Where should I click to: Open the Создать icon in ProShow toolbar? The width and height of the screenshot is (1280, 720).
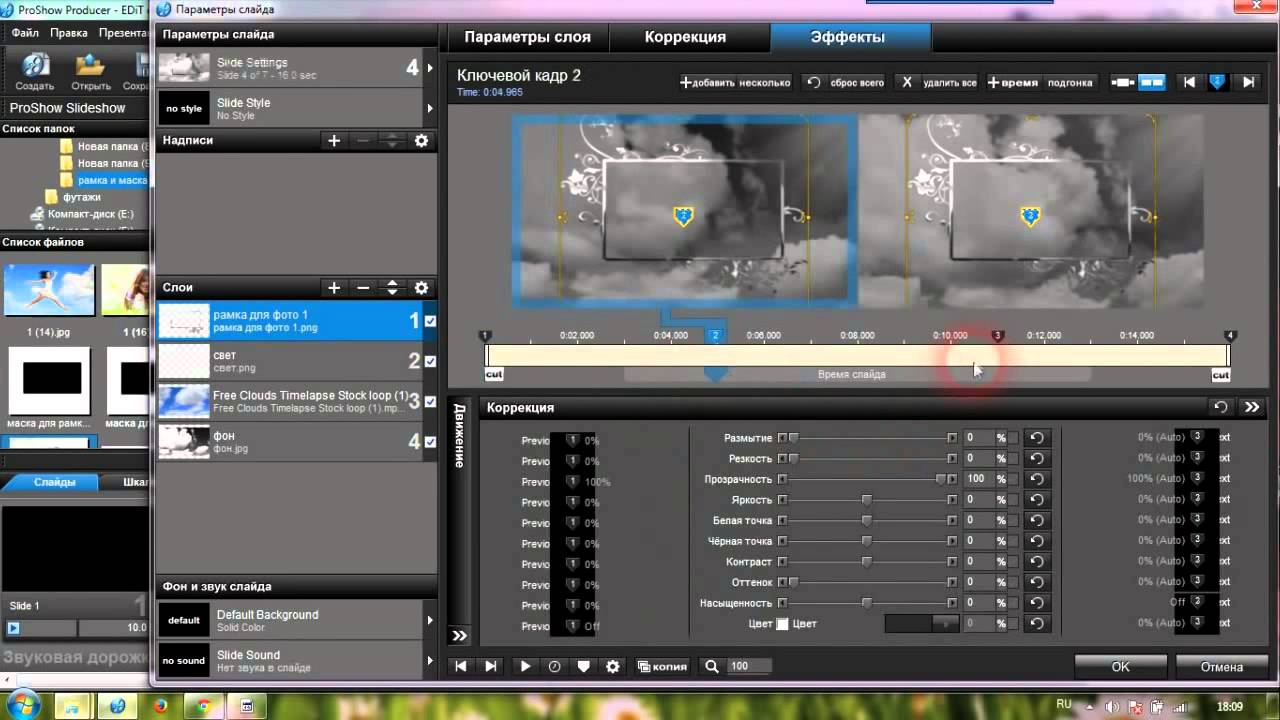35,70
